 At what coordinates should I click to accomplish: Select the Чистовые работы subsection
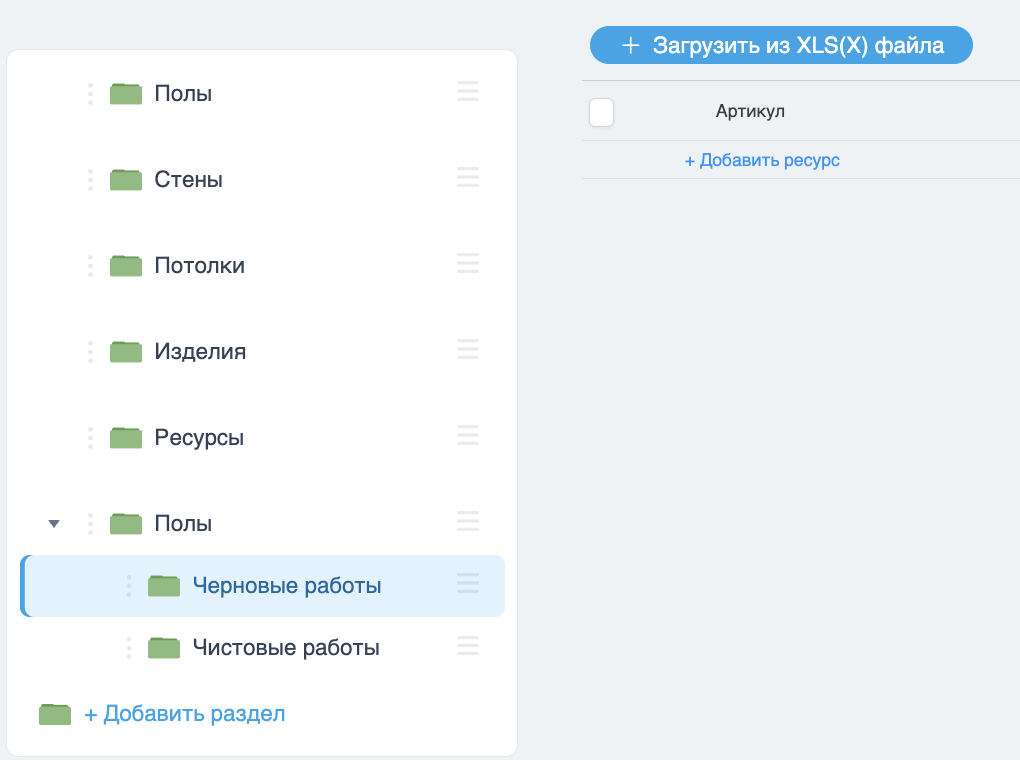pyautogui.click(x=286, y=647)
